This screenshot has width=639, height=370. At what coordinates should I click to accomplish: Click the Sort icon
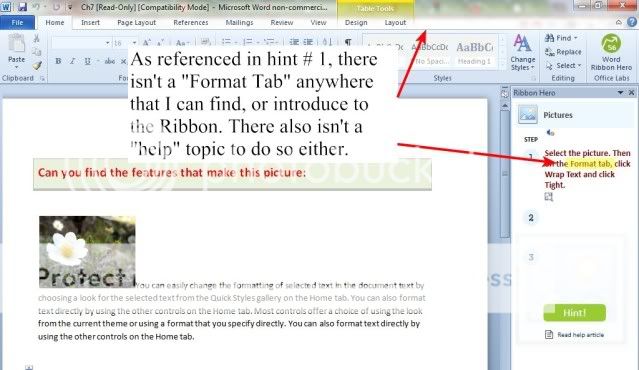click(327, 42)
